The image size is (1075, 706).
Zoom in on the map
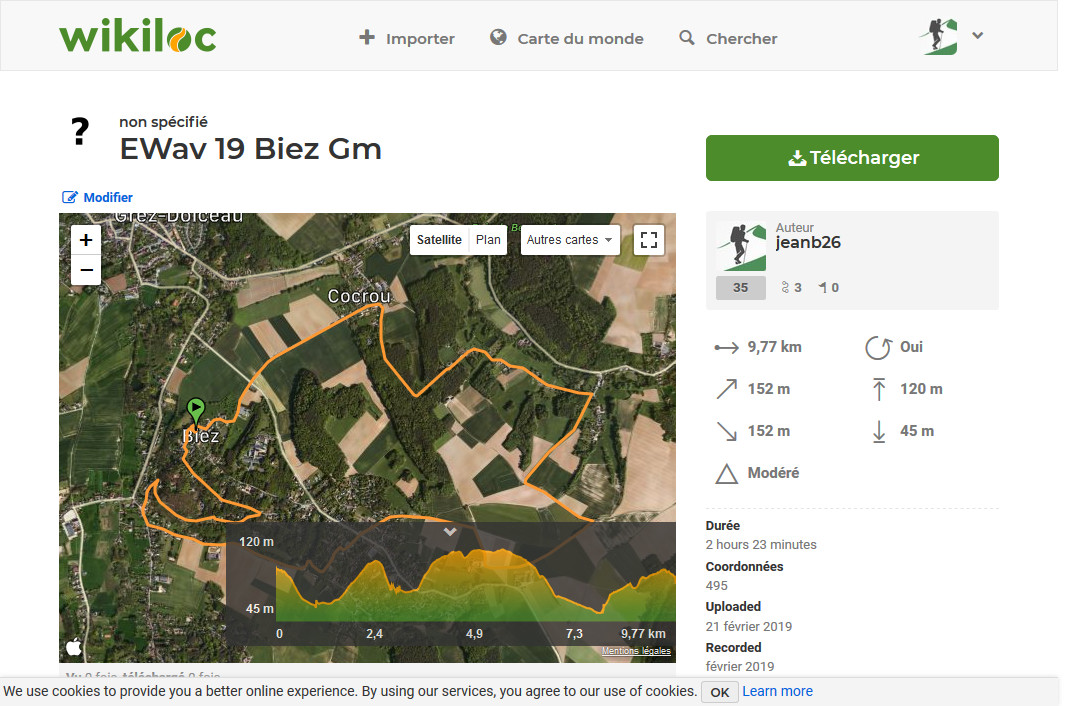tap(86, 240)
